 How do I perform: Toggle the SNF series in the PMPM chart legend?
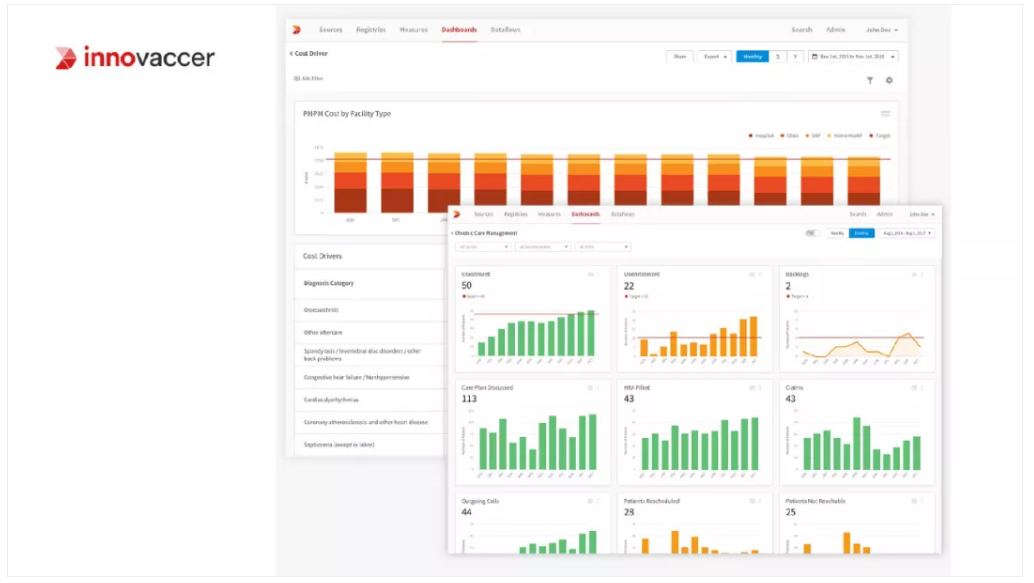click(813, 136)
